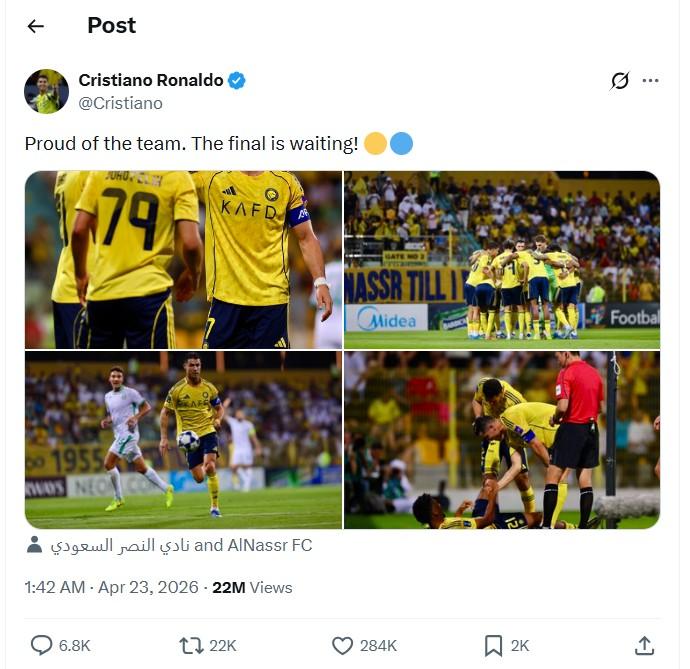690x669 pixels.
Task: Click the @Cristiano handle
Action: 120,103
